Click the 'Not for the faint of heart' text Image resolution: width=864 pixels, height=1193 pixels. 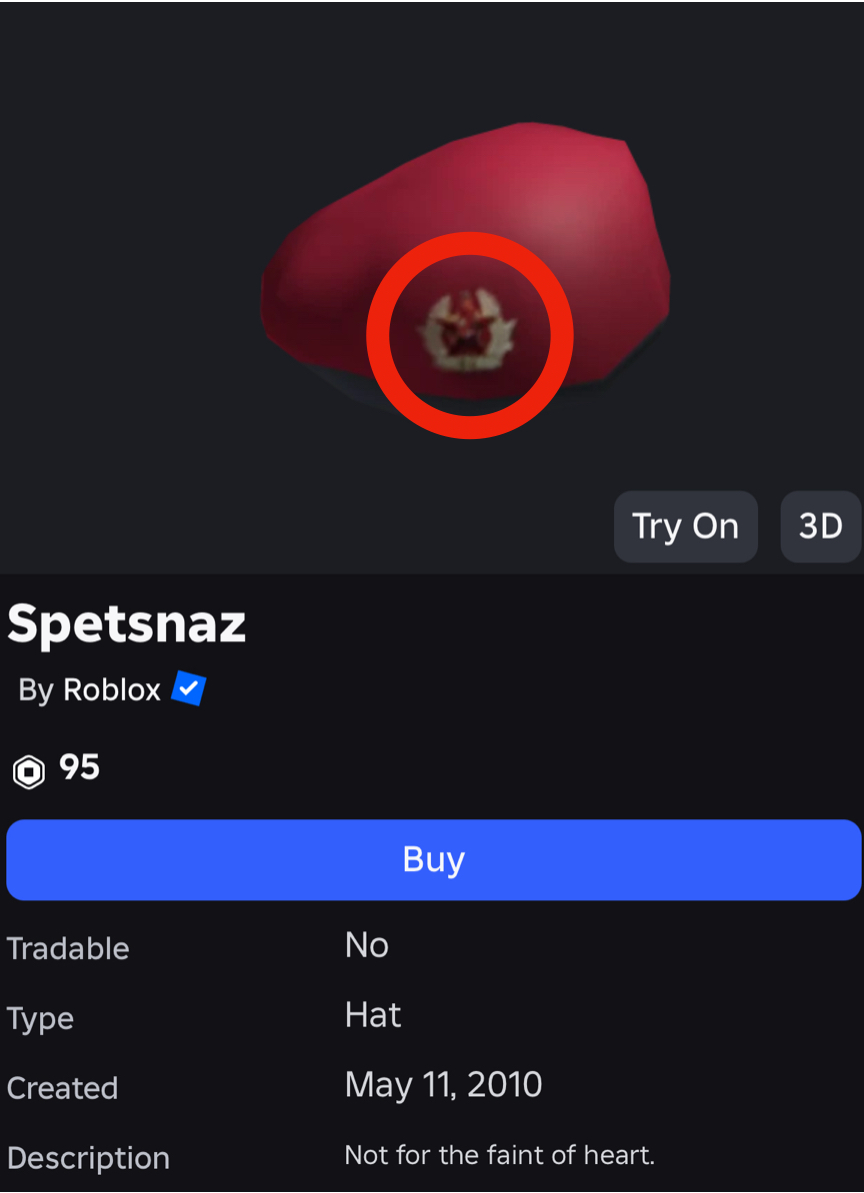click(x=500, y=1156)
